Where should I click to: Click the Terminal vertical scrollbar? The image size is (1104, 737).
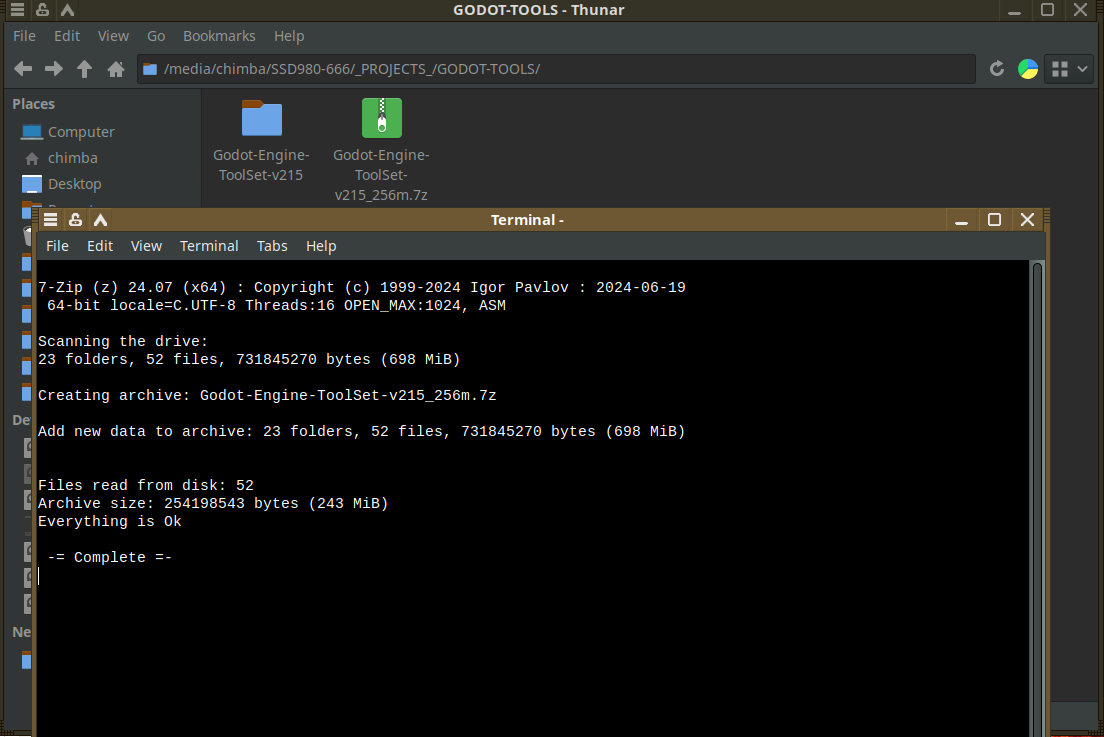pos(1037,498)
